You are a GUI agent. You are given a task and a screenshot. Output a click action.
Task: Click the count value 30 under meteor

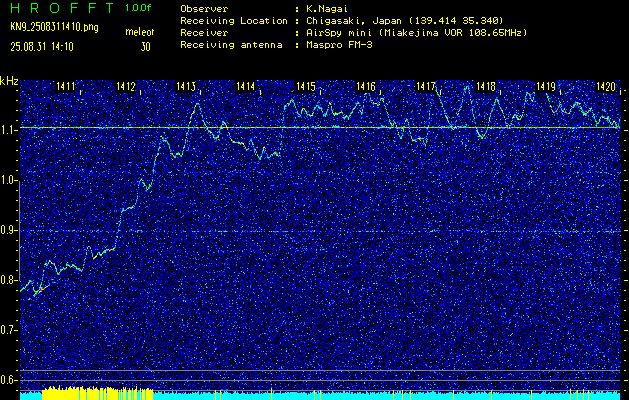pos(145,47)
